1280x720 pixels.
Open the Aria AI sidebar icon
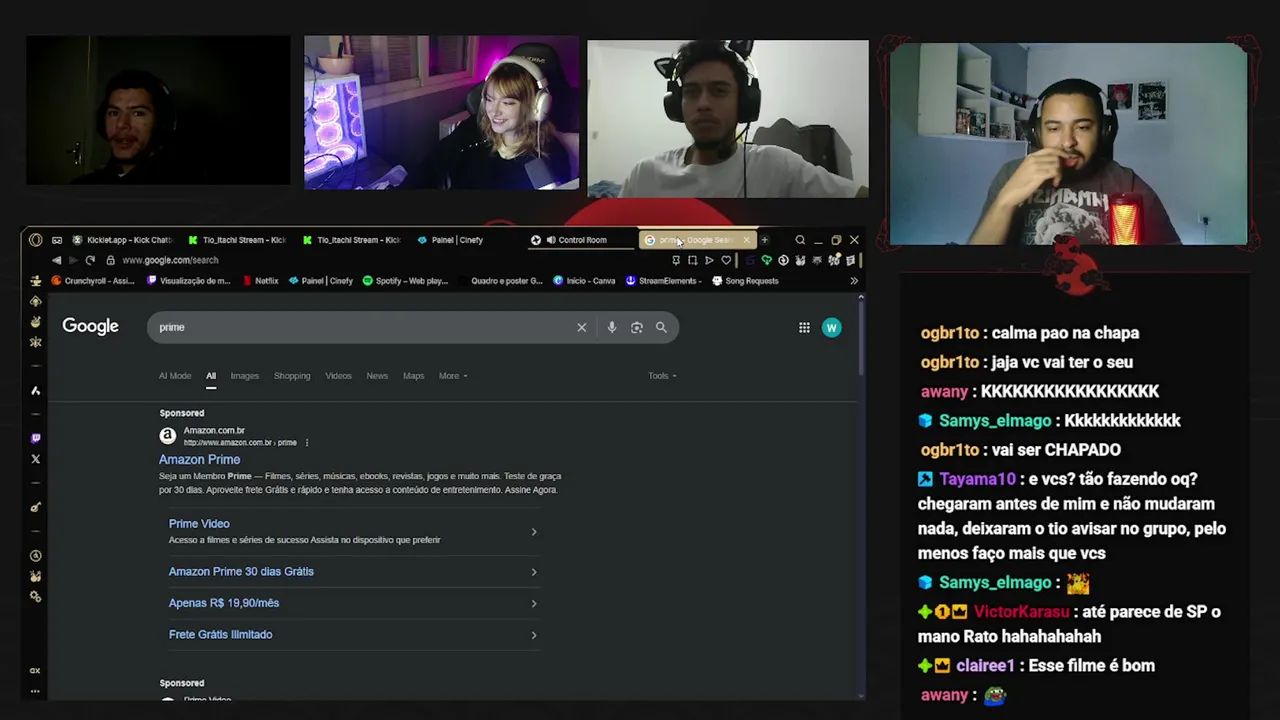coord(36,391)
